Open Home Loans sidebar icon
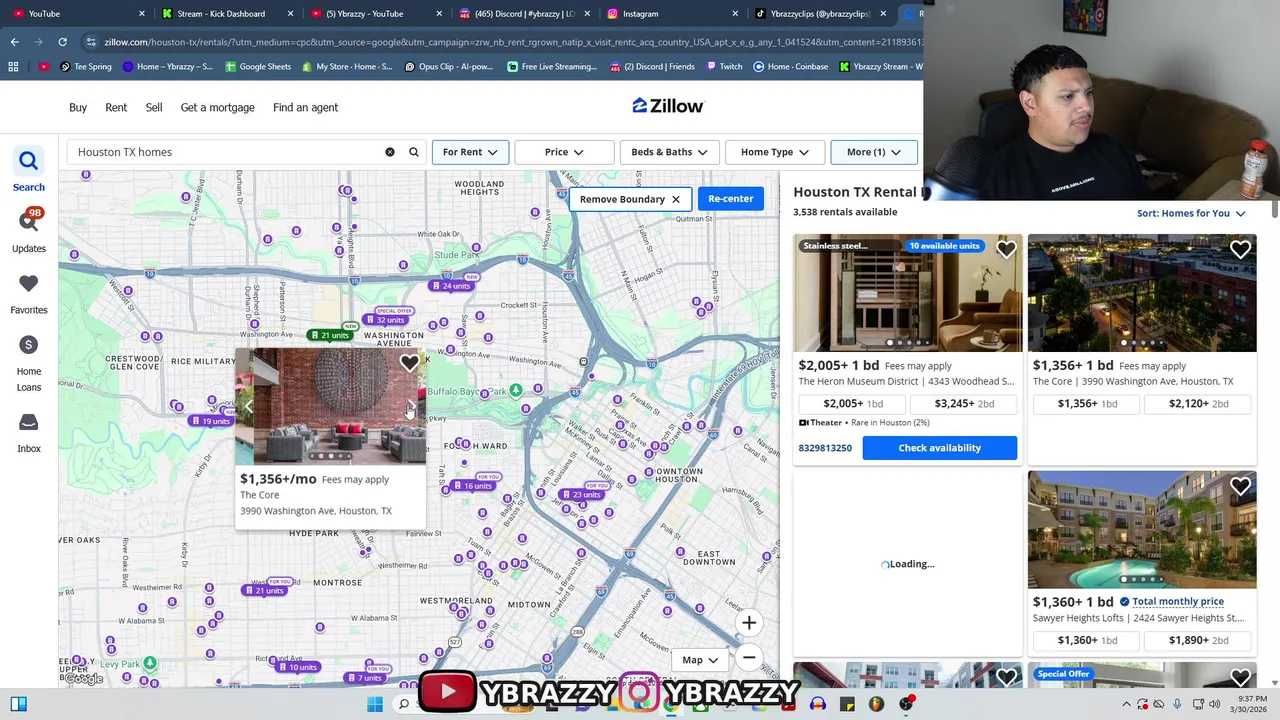1280x720 pixels. tap(28, 345)
